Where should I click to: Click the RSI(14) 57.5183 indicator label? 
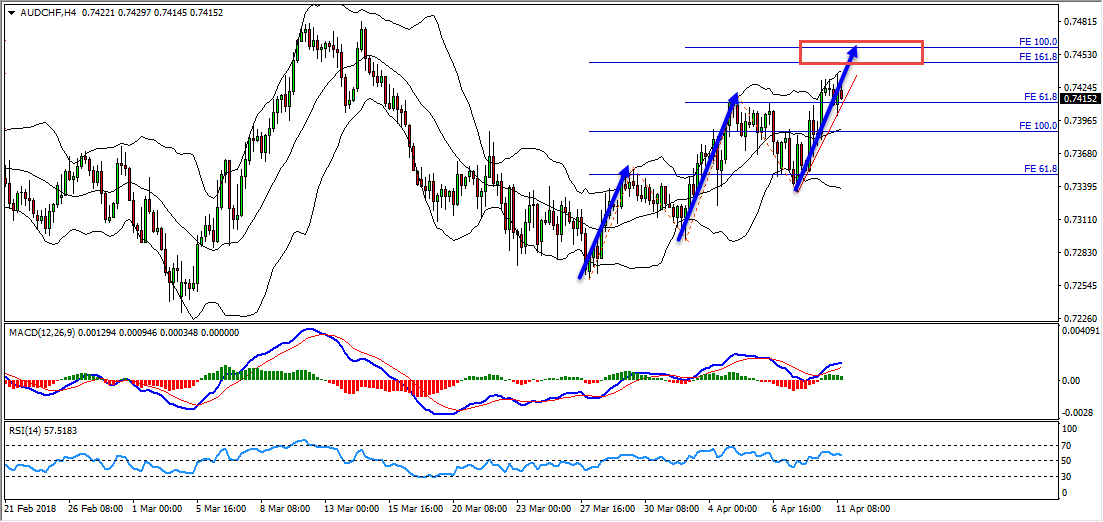42,431
